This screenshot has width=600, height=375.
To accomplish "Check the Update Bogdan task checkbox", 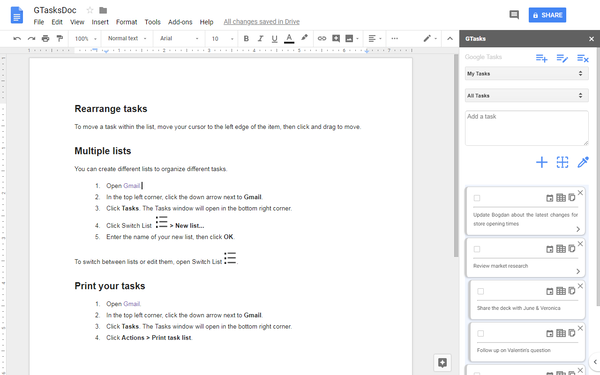I will (477, 198).
